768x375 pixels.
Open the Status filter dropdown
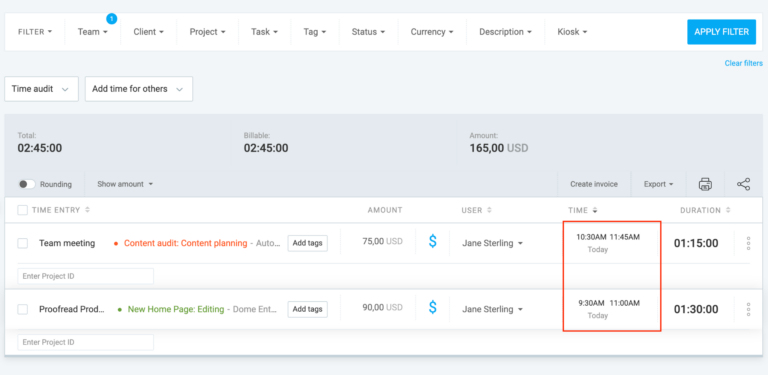coord(368,32)
